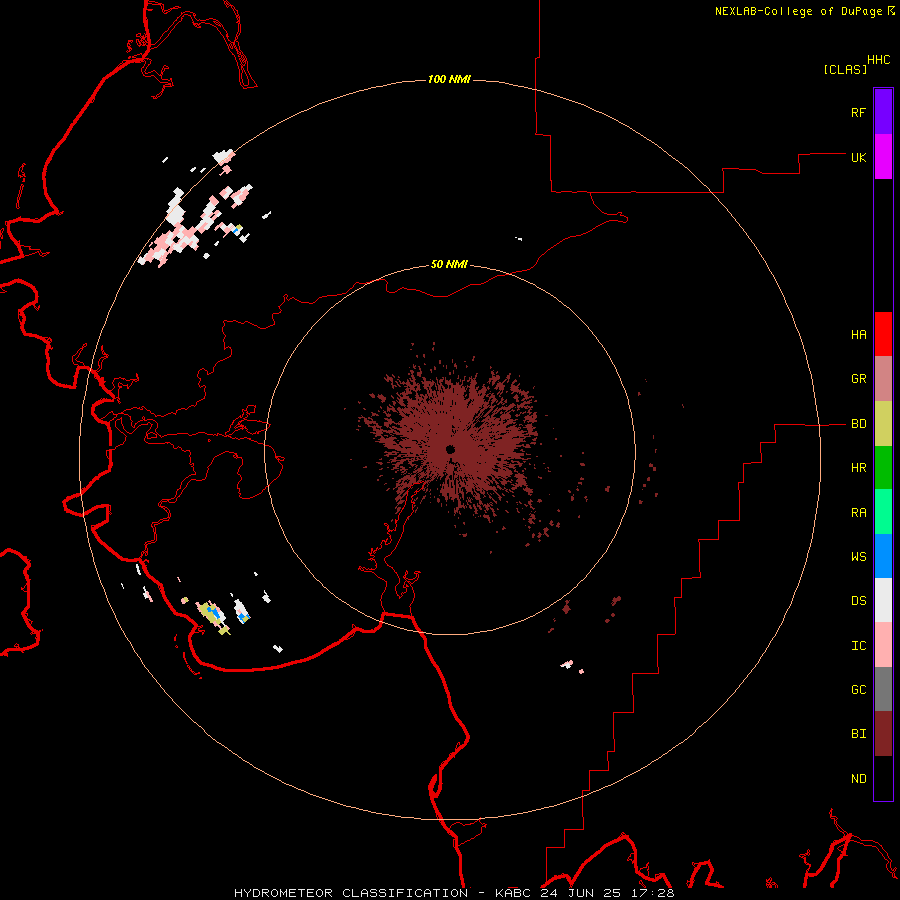Click the RF legend label
The height and width of the screenshot is (900, 900).
[858, 112]
